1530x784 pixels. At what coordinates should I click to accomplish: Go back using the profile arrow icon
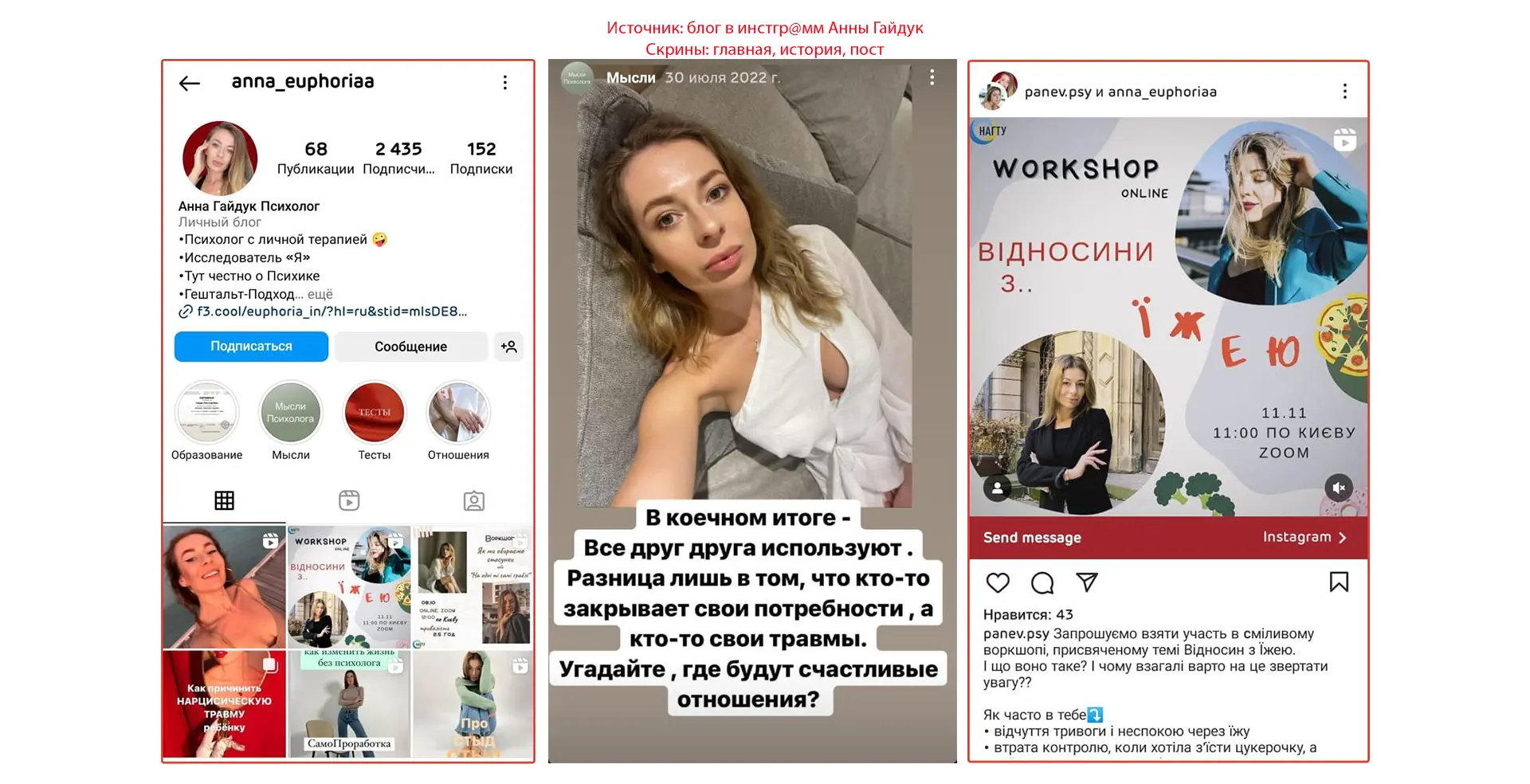tap(189, 83)
